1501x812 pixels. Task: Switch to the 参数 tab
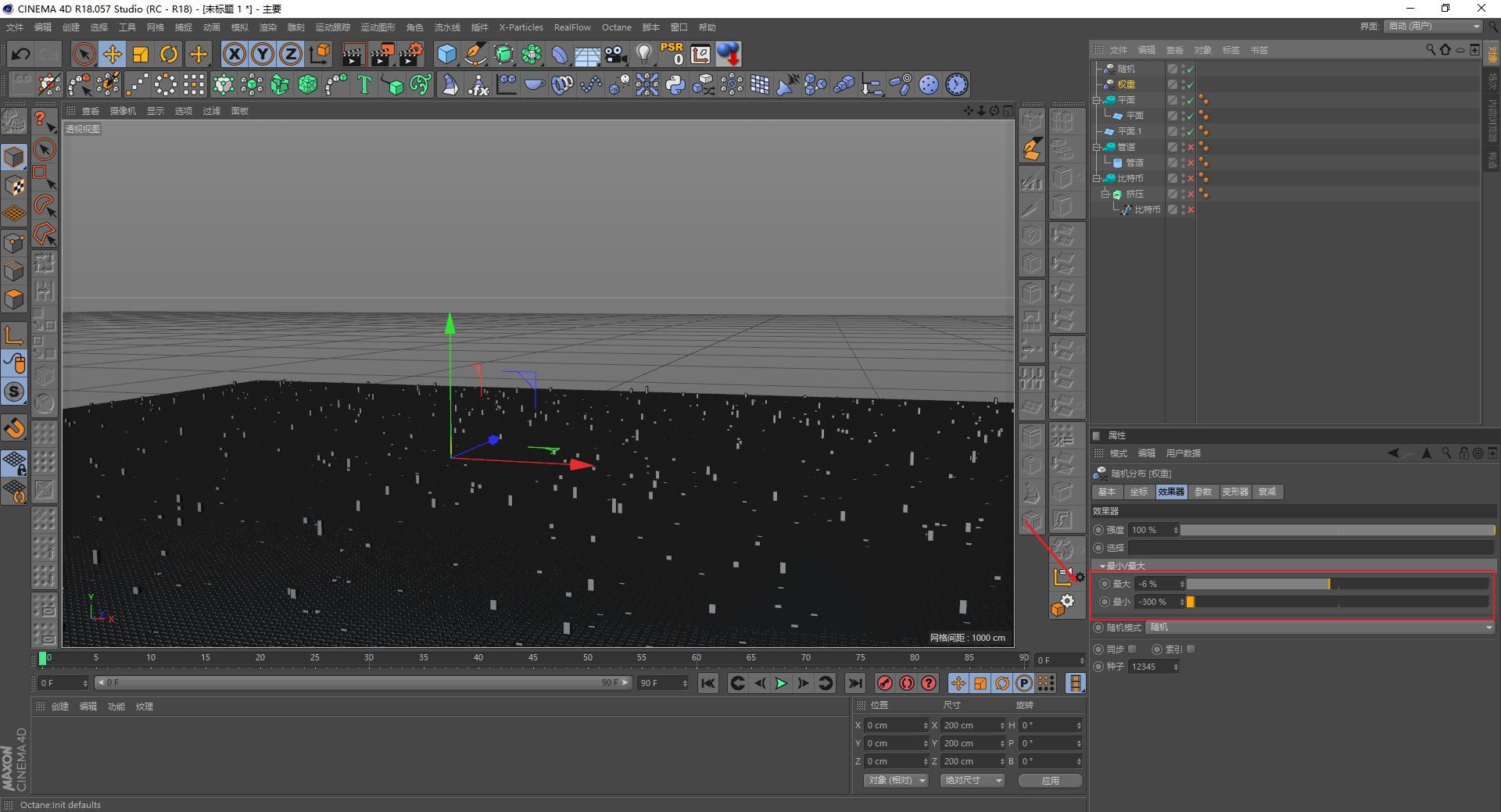1202,492
